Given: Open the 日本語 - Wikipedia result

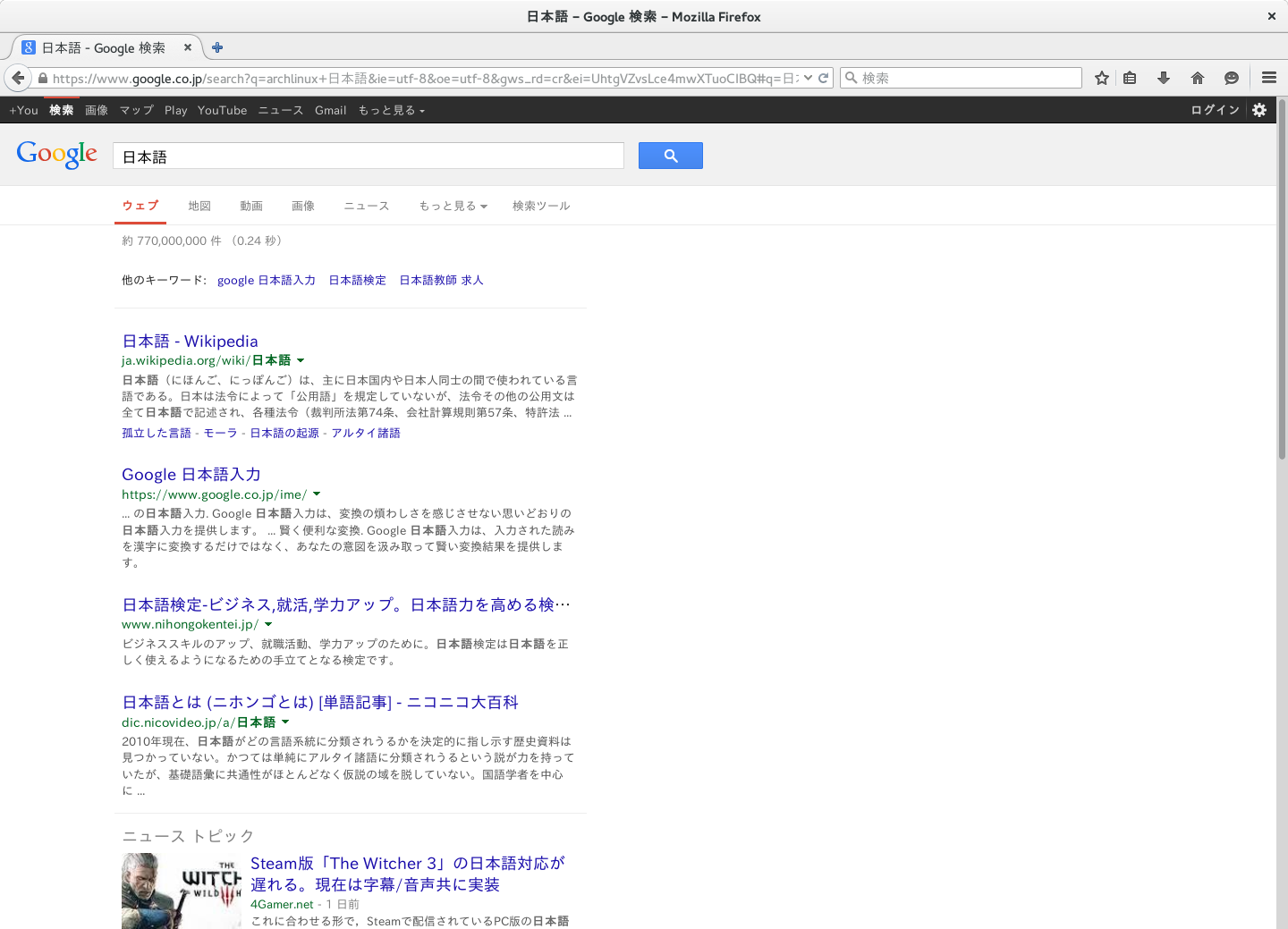Looking at the screenshot, I should tap(191, 341).
